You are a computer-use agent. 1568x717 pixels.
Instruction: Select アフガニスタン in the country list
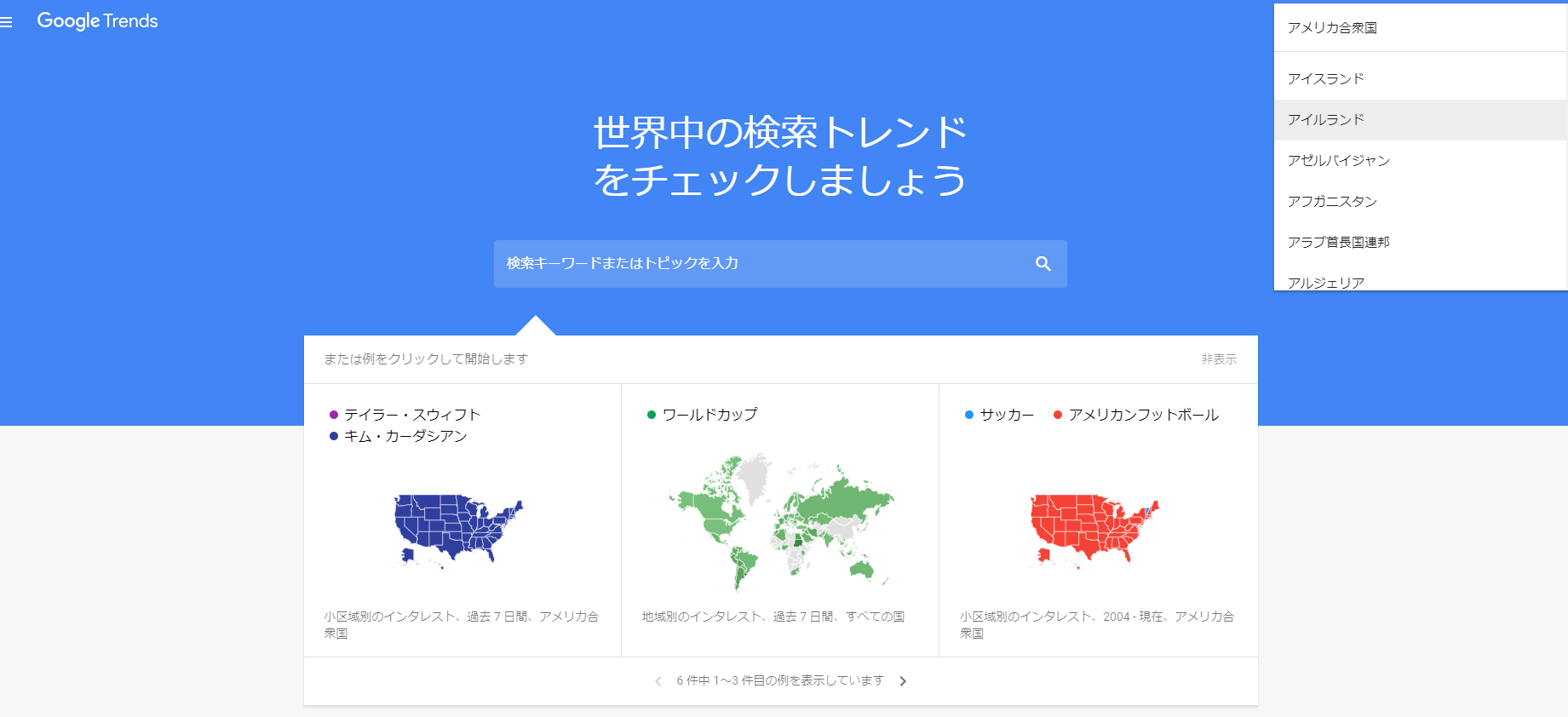pyautogui.click(x=1421, y=202)
